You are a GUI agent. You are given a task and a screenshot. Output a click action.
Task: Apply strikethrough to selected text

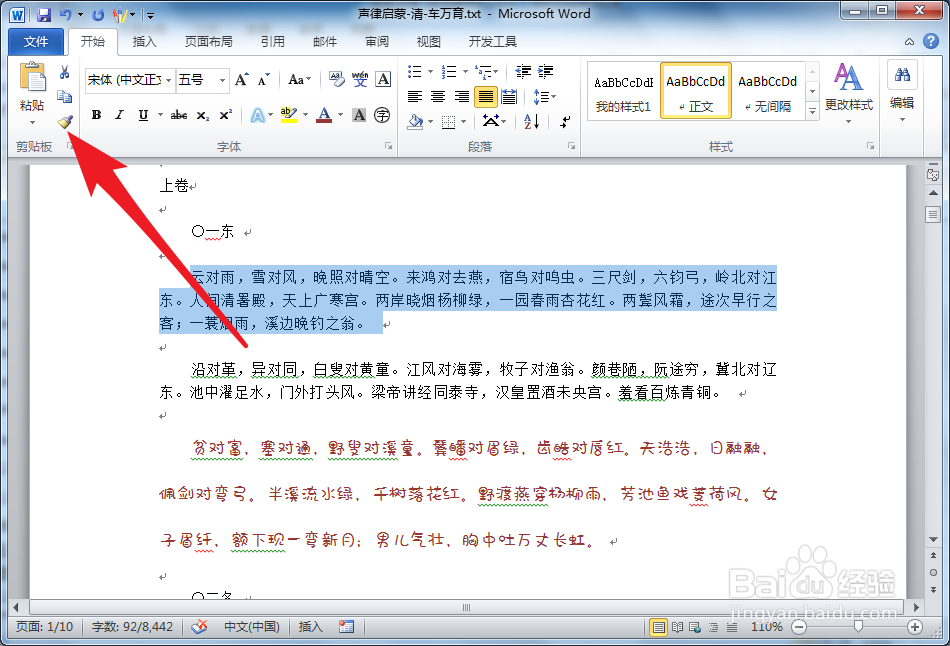click(x=179, y=115)
